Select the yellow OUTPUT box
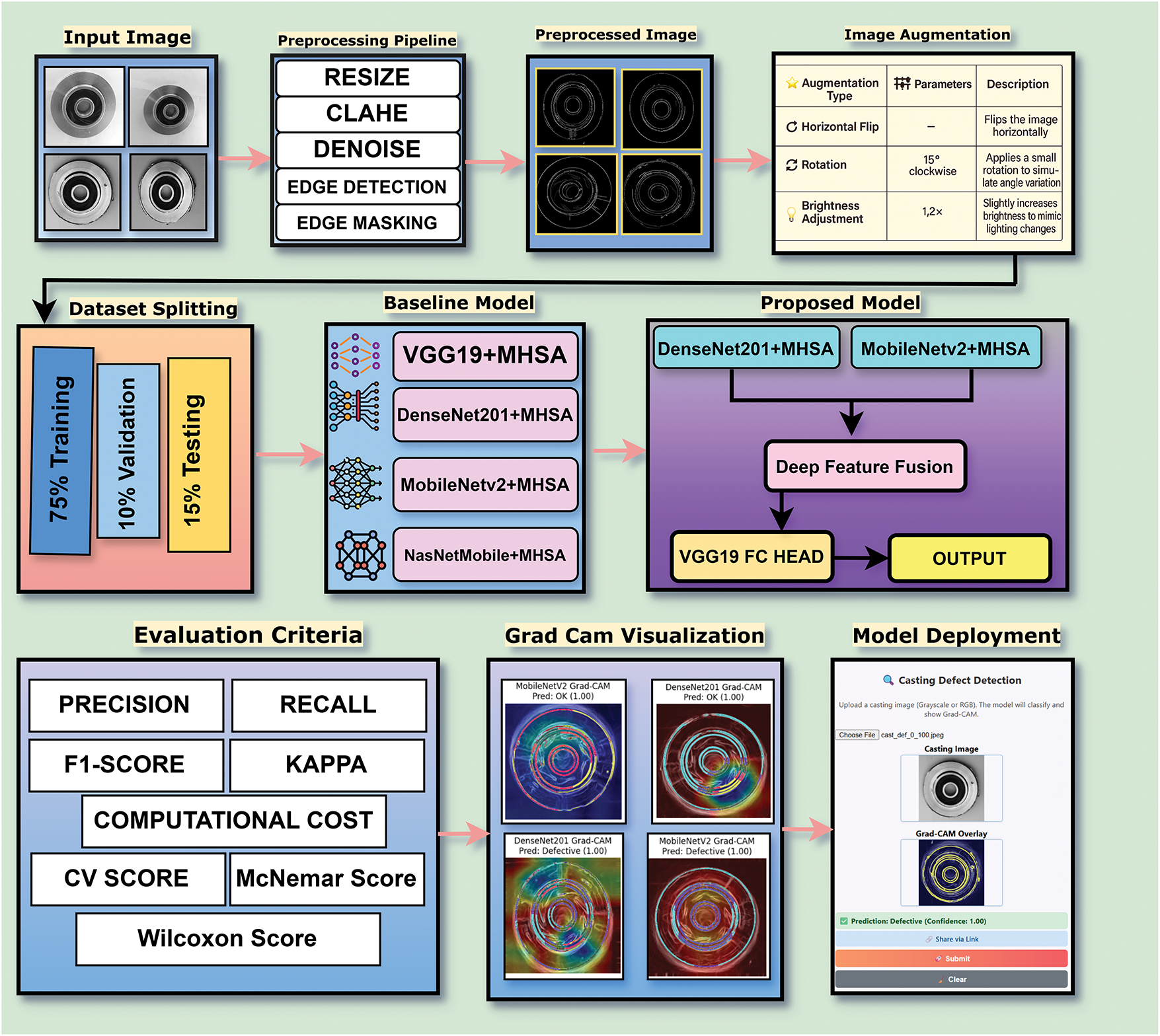 click(x=969, y=558)
